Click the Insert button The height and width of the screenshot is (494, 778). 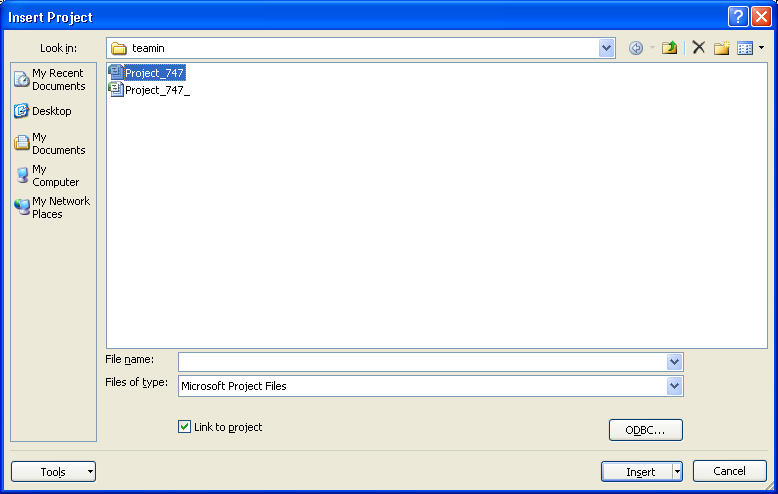point(637,472)
